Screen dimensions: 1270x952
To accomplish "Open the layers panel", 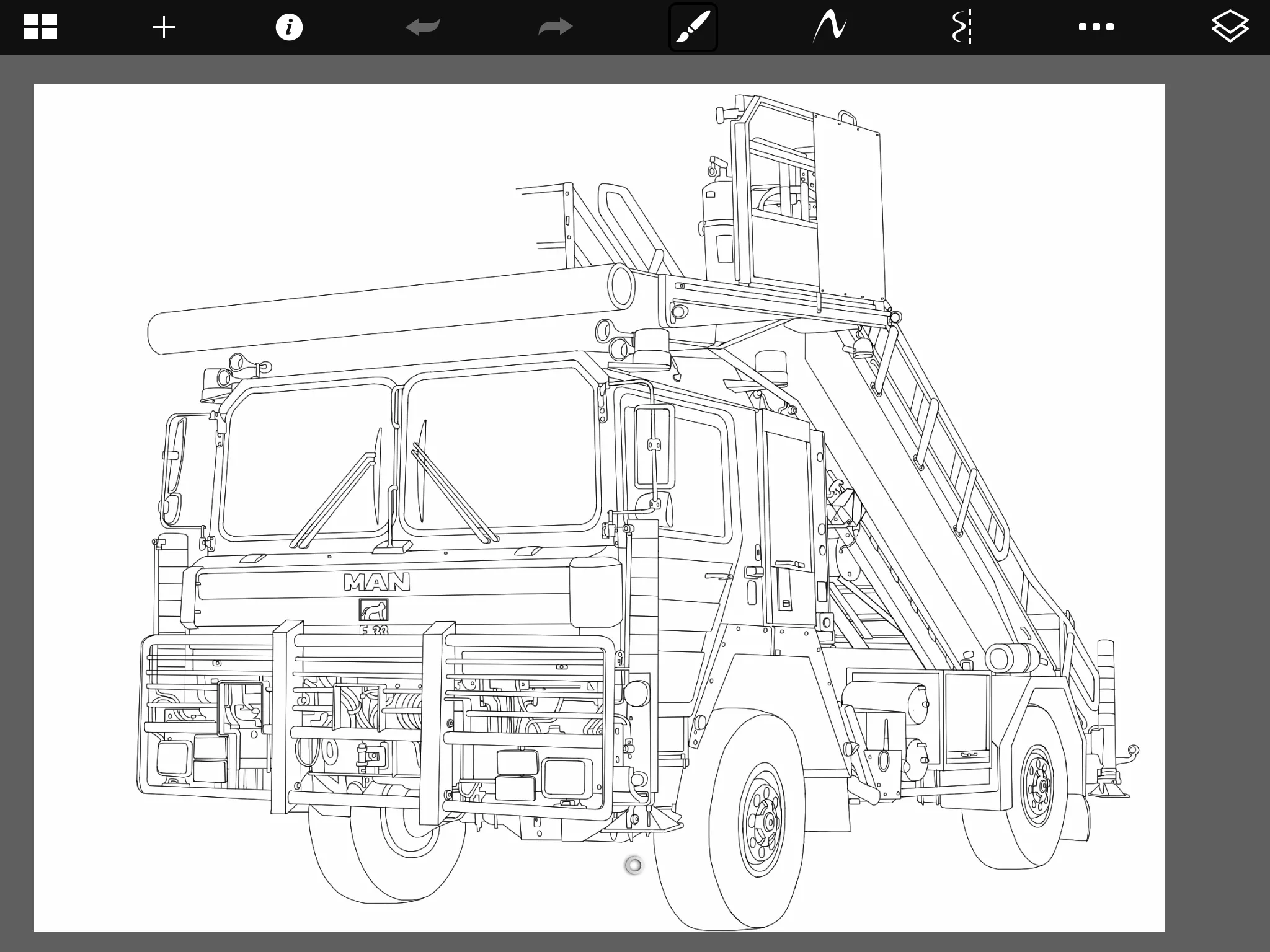I will (x=1230, y=27).
